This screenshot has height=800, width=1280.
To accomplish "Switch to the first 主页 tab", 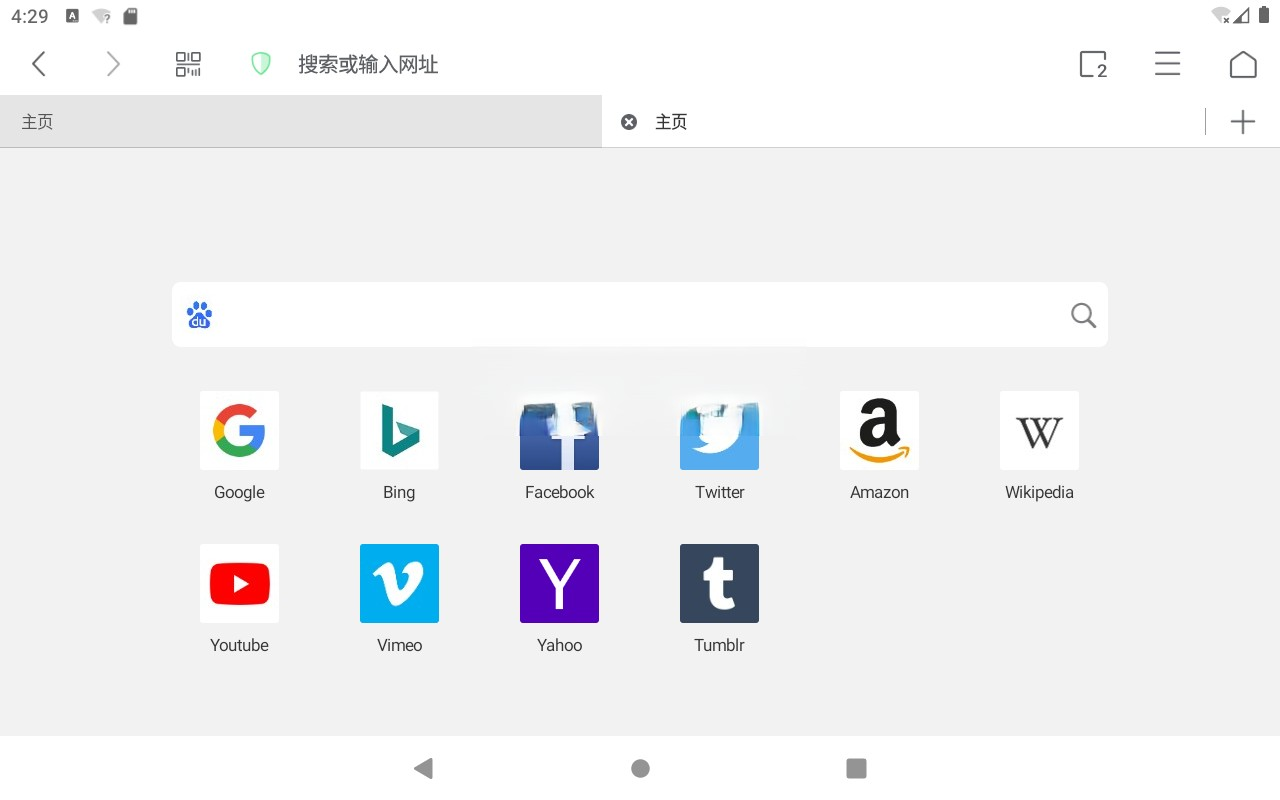I will pos(300,121).
